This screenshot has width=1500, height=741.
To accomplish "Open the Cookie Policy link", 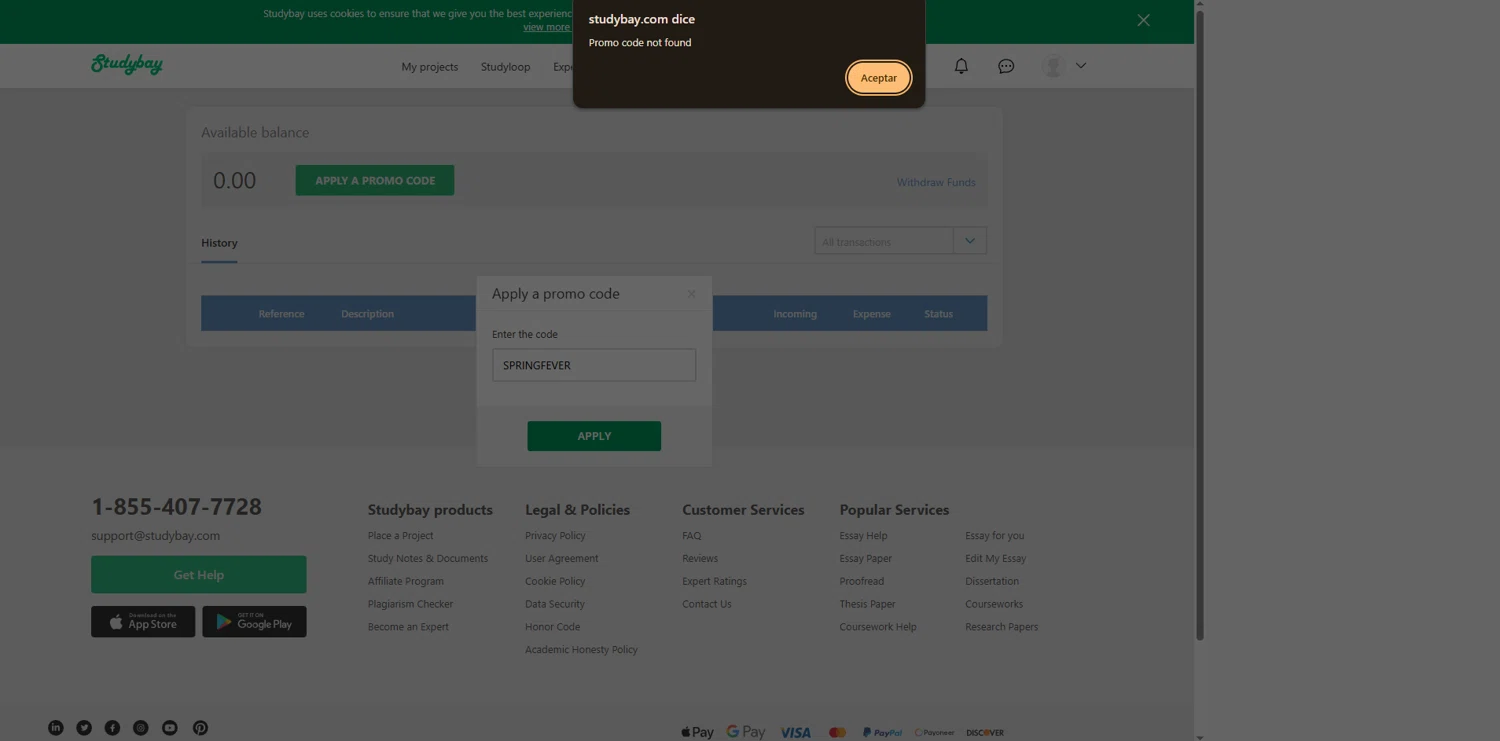I will tap(555, 581).
